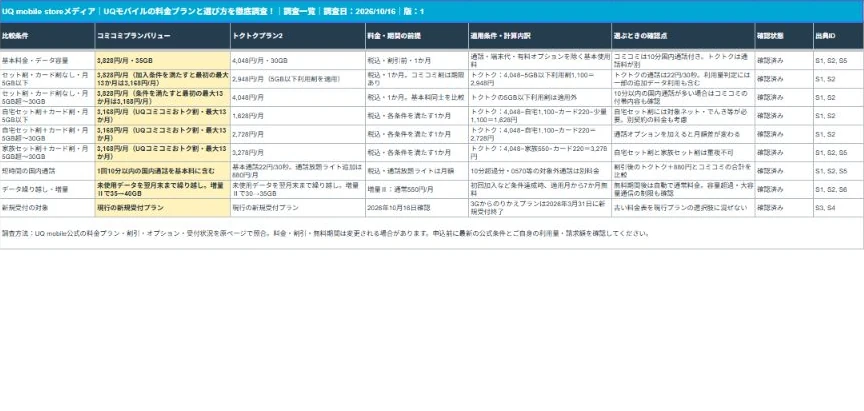
Task: Click the '確認状態' column header
Action: point(784,36)
